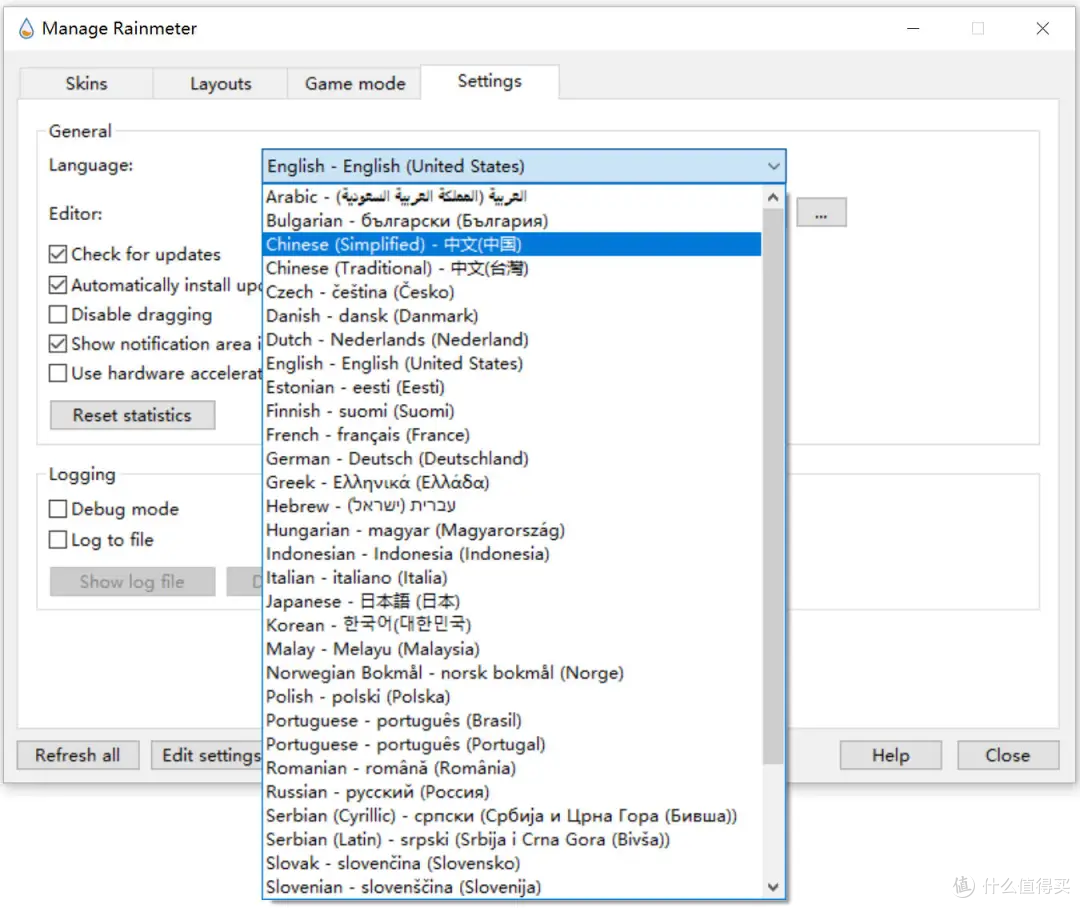Pick Russian - русский (Россия)

tap(512, 792)
